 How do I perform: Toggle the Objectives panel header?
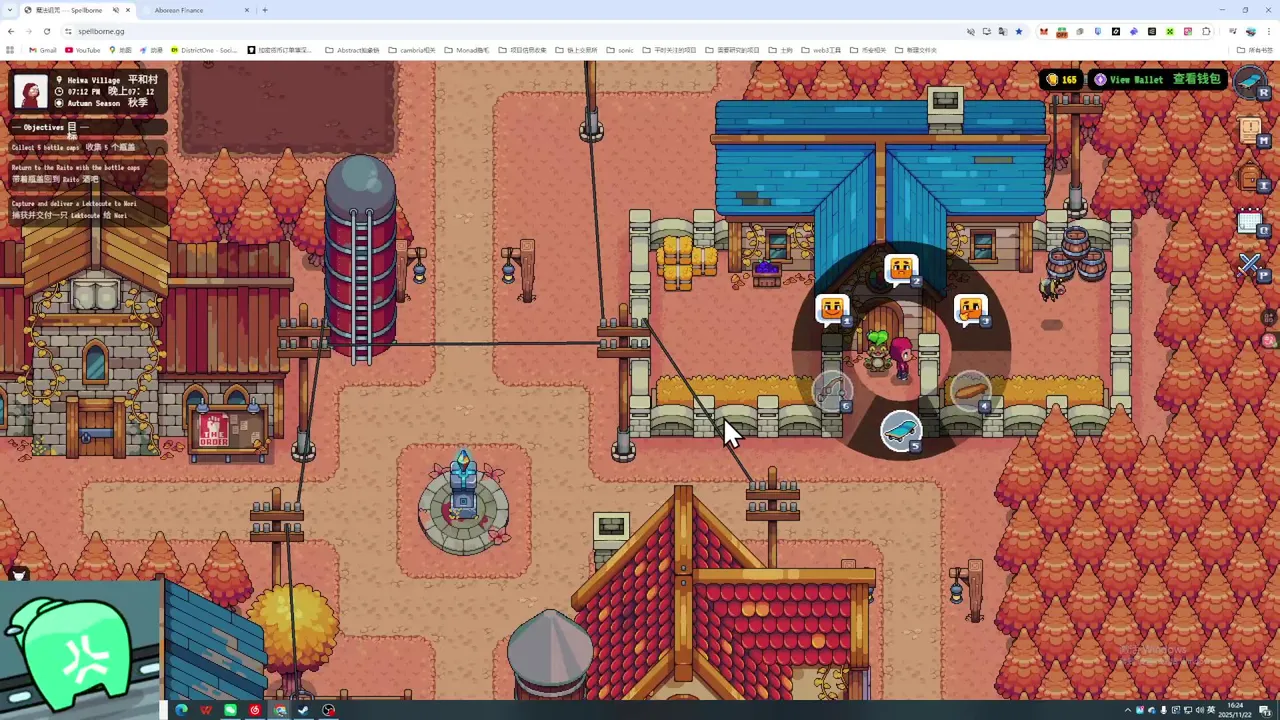[x=86, y=127]
